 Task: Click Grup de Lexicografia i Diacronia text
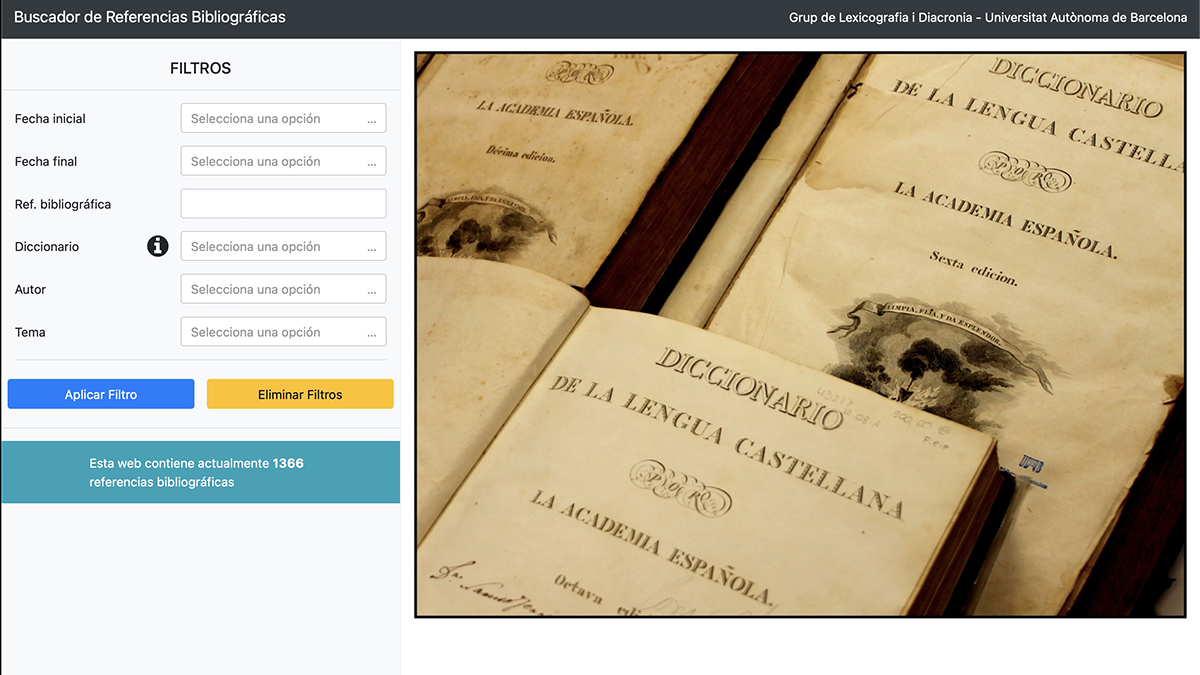tap(881, 18)
